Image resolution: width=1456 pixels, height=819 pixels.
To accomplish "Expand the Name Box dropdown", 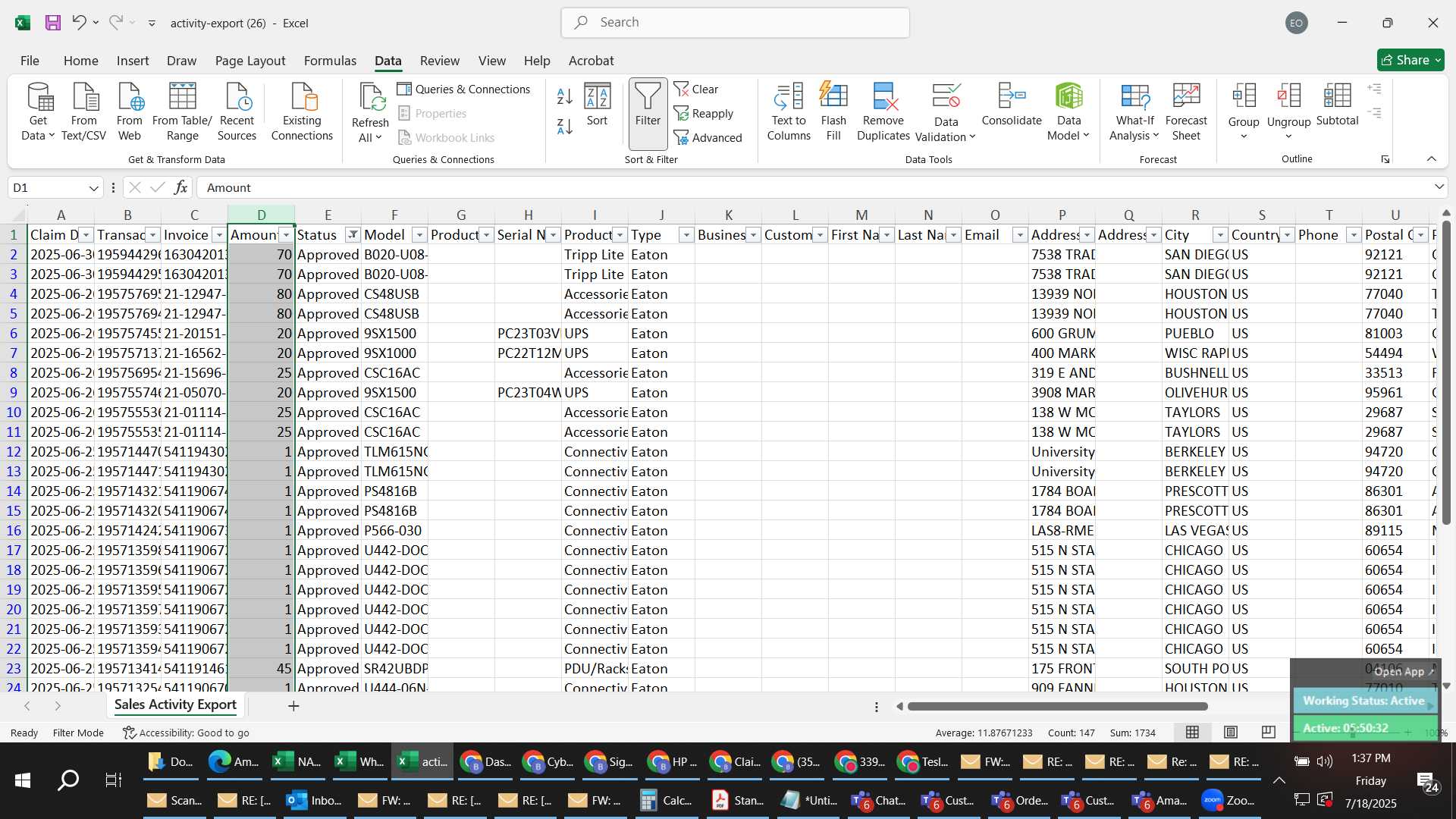I will pos(93,188).
